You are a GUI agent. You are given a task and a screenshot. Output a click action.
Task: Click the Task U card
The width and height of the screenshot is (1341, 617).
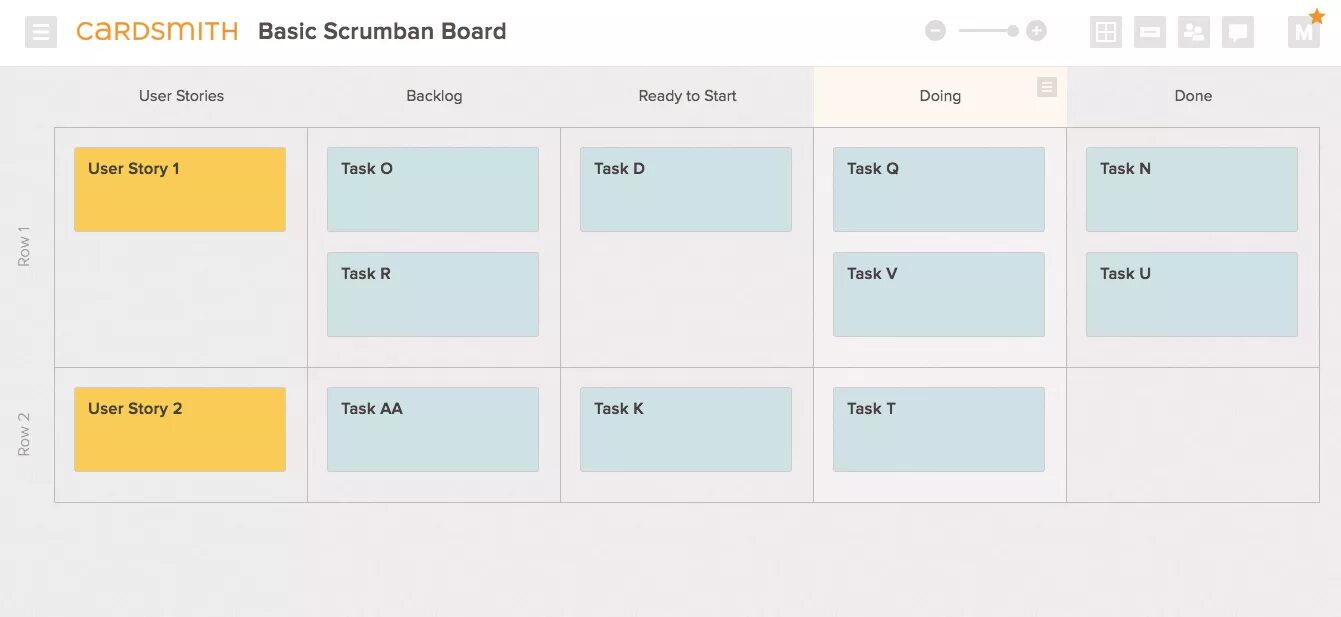1192,294
